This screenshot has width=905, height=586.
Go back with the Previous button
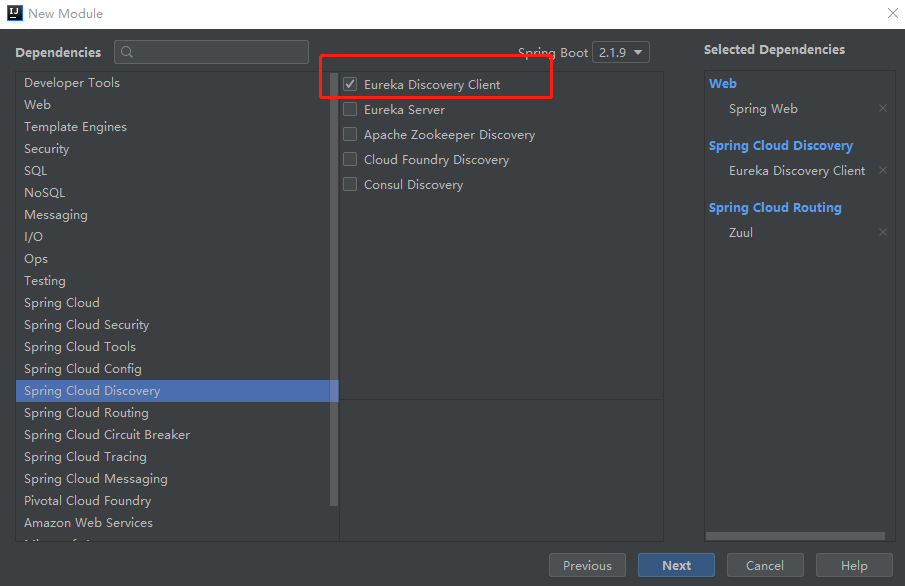pyautogui.click(x=587, y=566)
